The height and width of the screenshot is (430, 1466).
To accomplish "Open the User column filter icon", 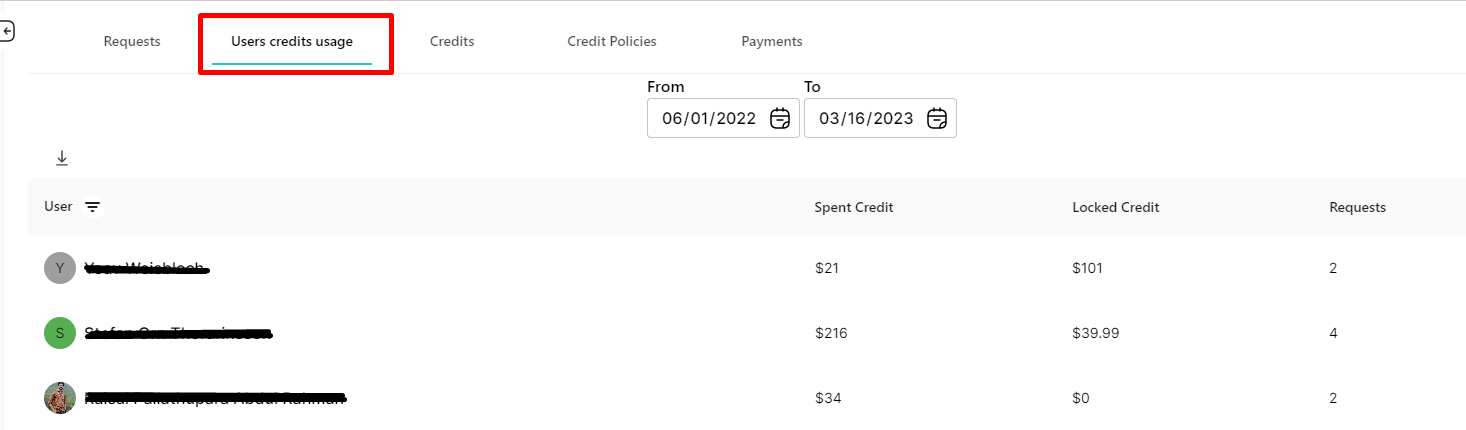I will pos(92,207).
